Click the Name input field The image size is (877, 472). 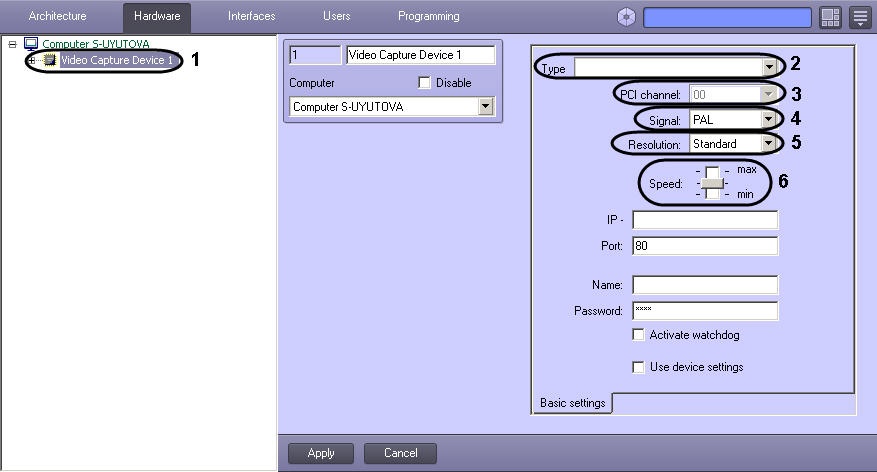705,285
